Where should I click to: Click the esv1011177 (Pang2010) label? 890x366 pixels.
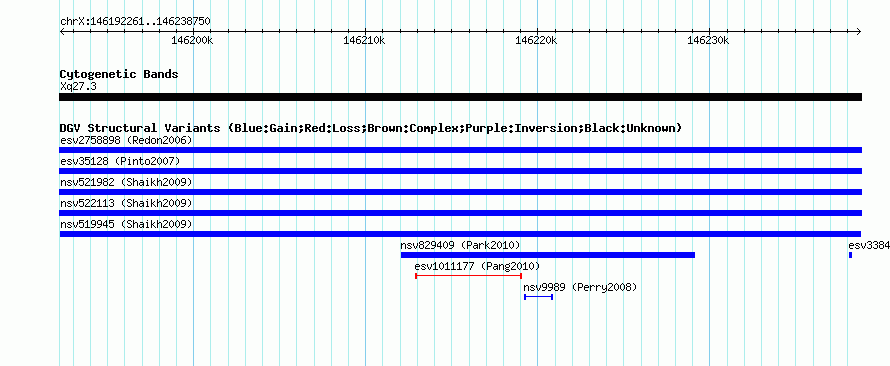coord(477,266)
